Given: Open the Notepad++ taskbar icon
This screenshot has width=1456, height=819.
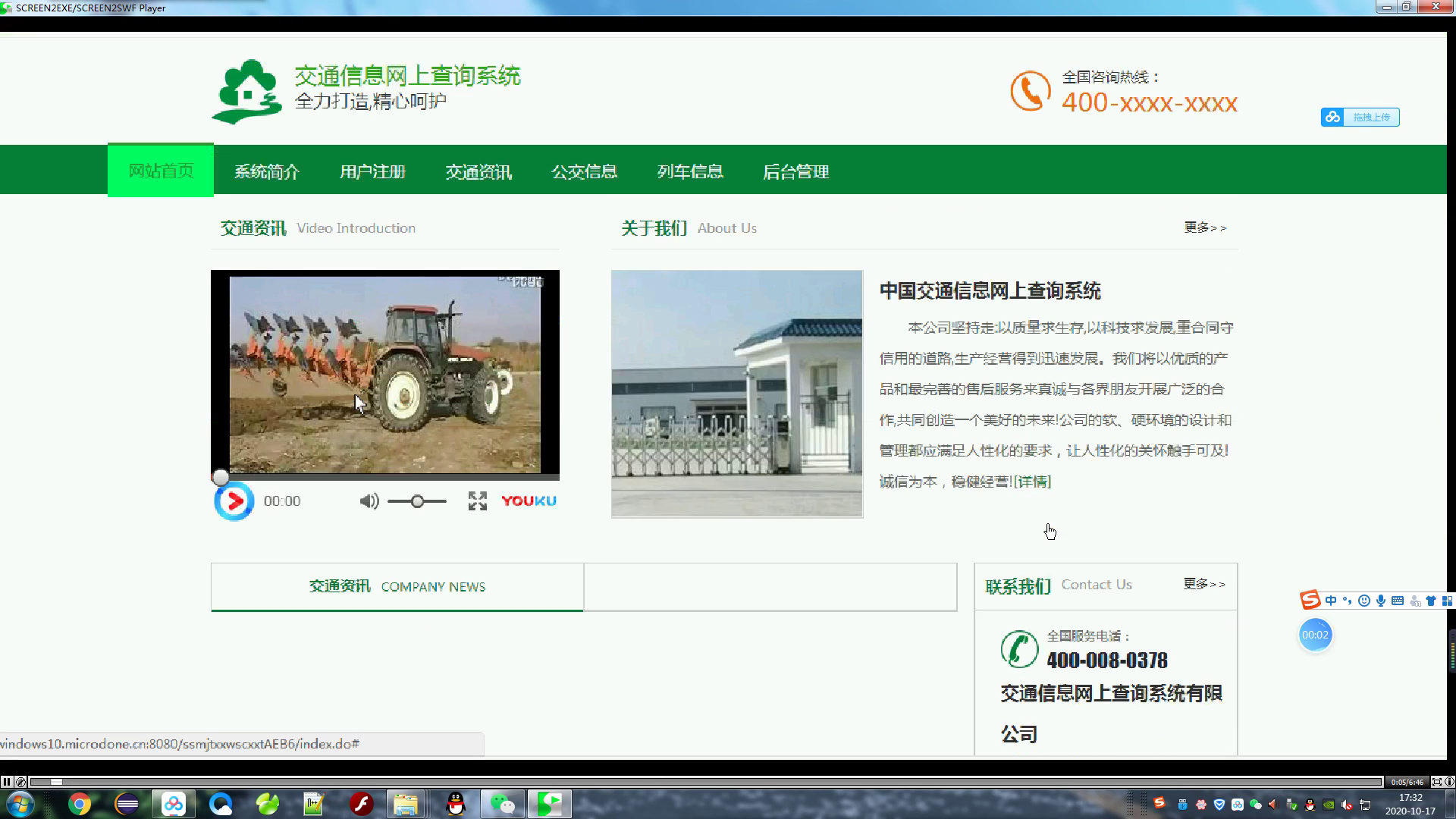Looking at the screenshot, I should click(314, 804).
